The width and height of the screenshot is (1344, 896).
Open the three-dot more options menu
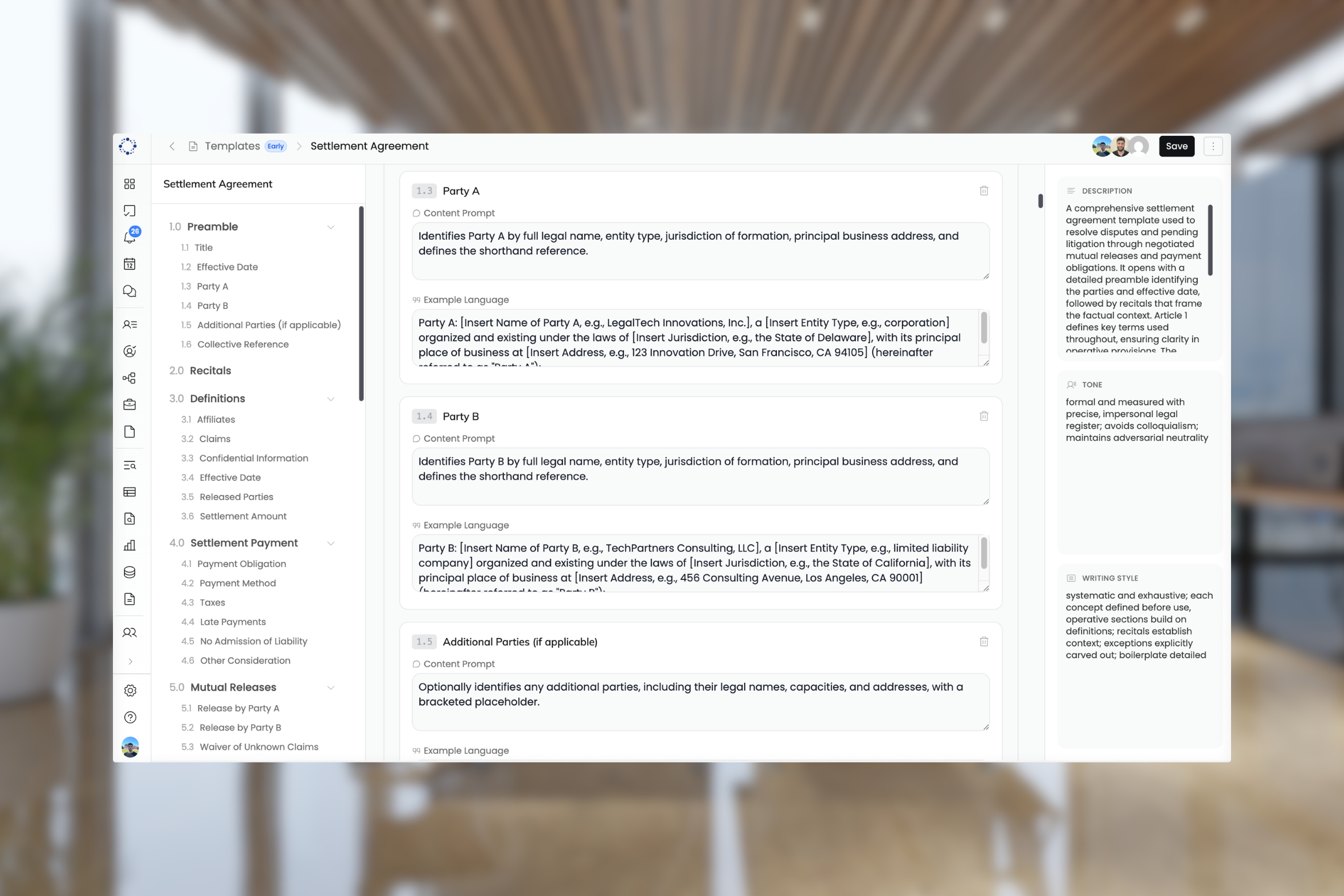pos(1213,146)
